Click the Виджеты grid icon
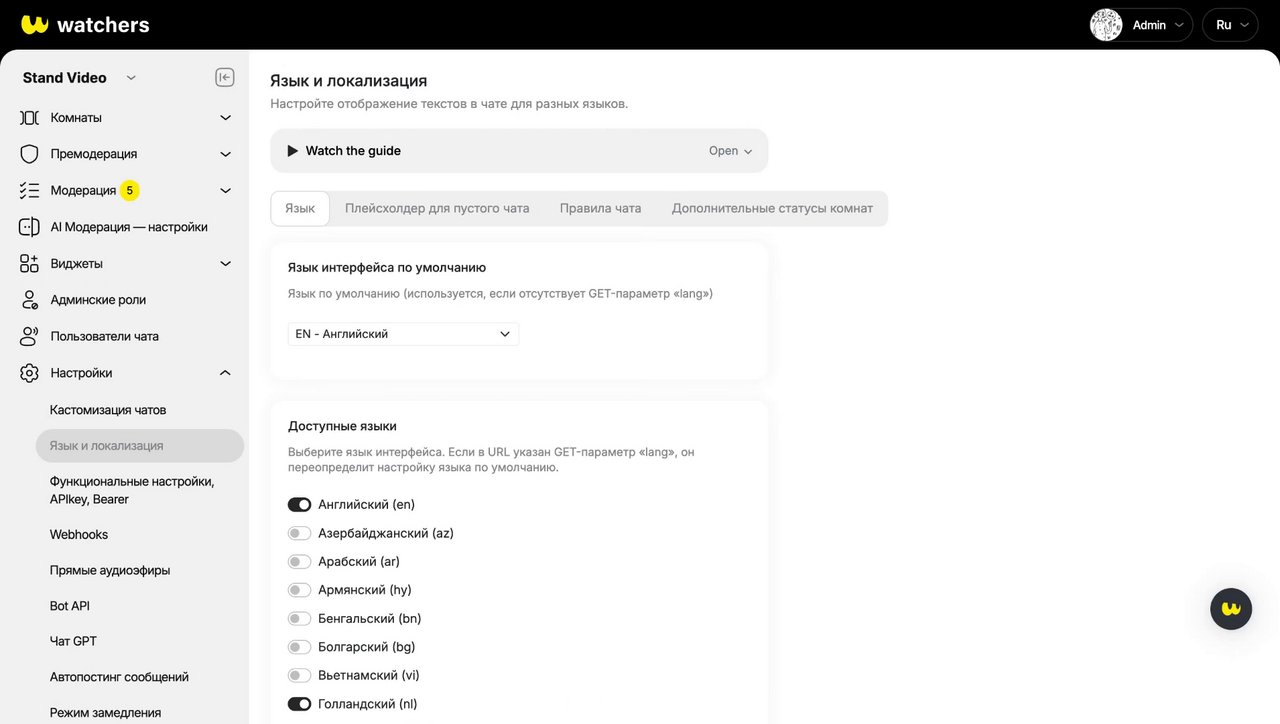 [x=29, y=264]
